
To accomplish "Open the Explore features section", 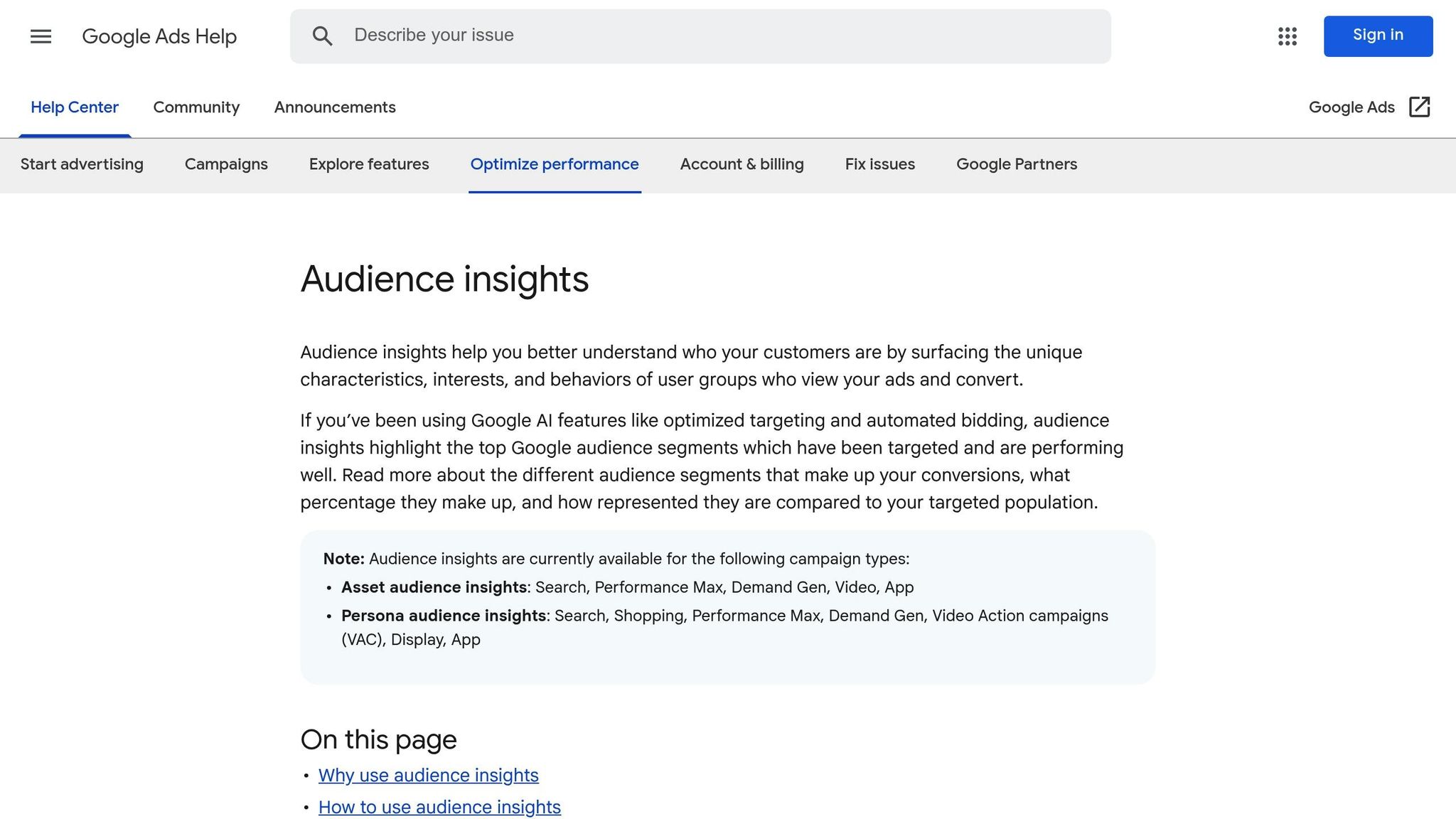I will 369,164.
